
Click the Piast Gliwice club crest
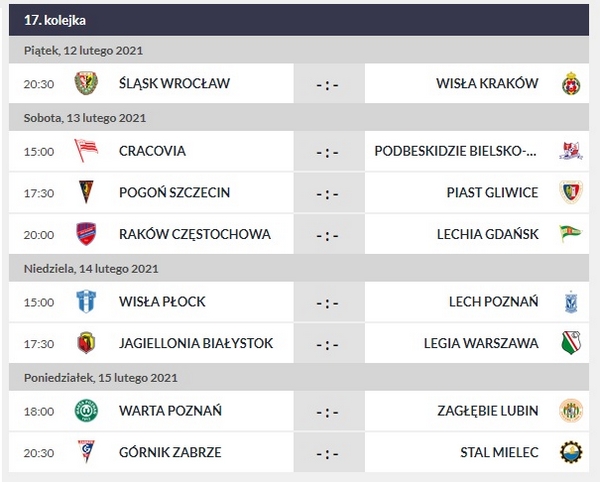coord(571,192)
